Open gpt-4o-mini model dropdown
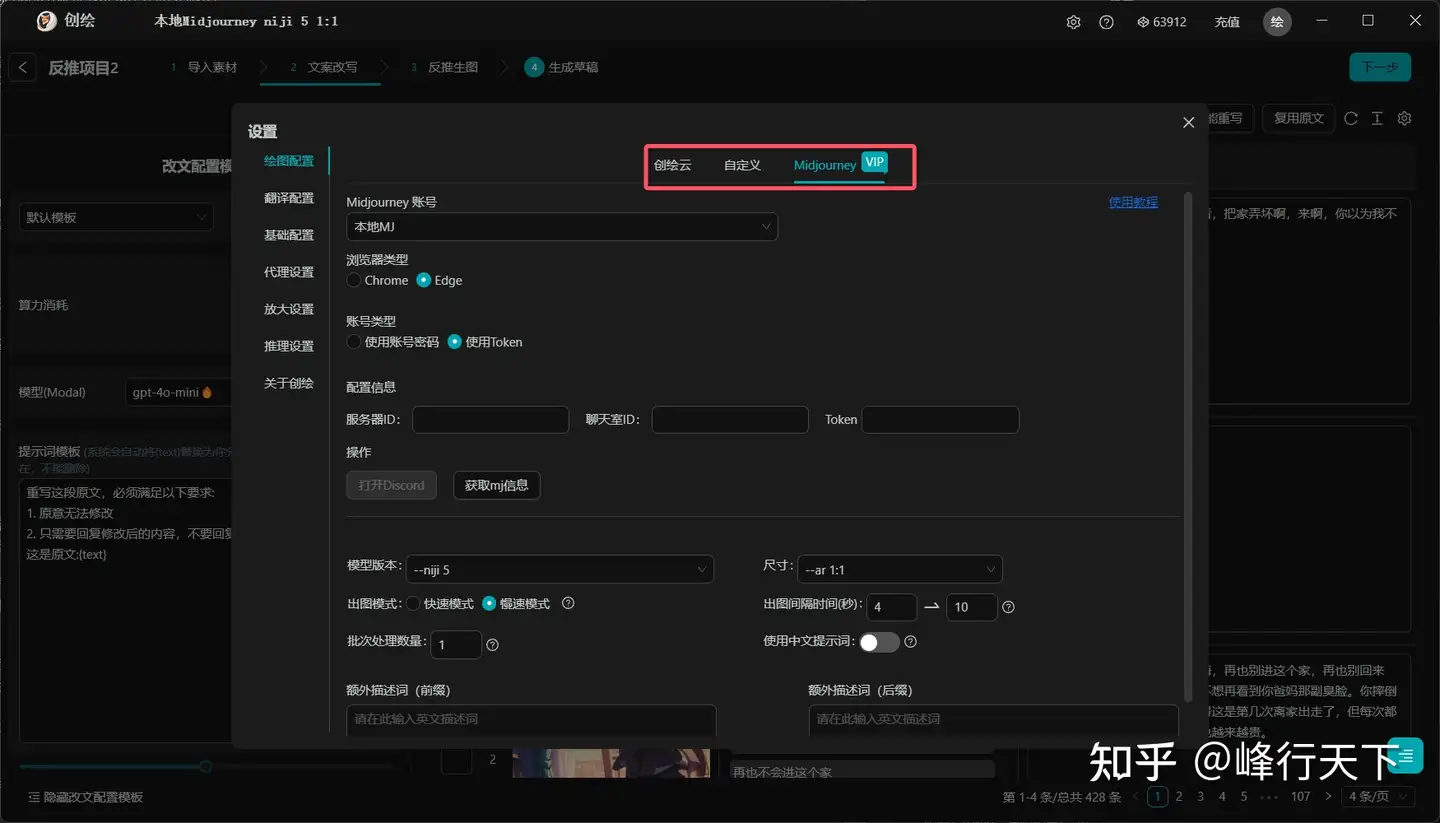The image size is (1440, 823). (x=178, y=392)
